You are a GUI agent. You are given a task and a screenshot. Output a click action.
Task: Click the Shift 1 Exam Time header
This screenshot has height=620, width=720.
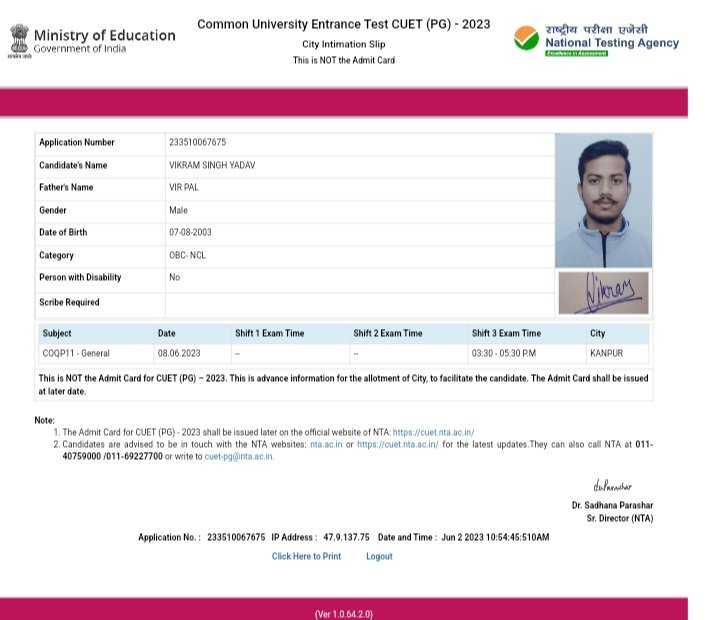pyautogui.click(x=270, y=333)
